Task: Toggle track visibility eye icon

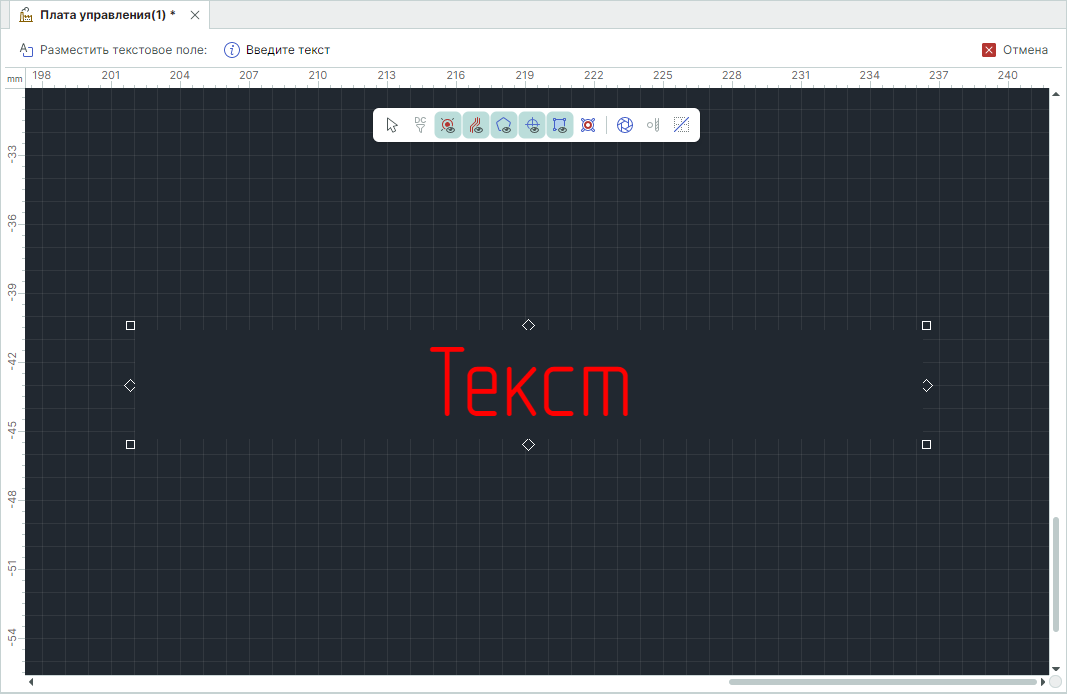Action: 476,125
